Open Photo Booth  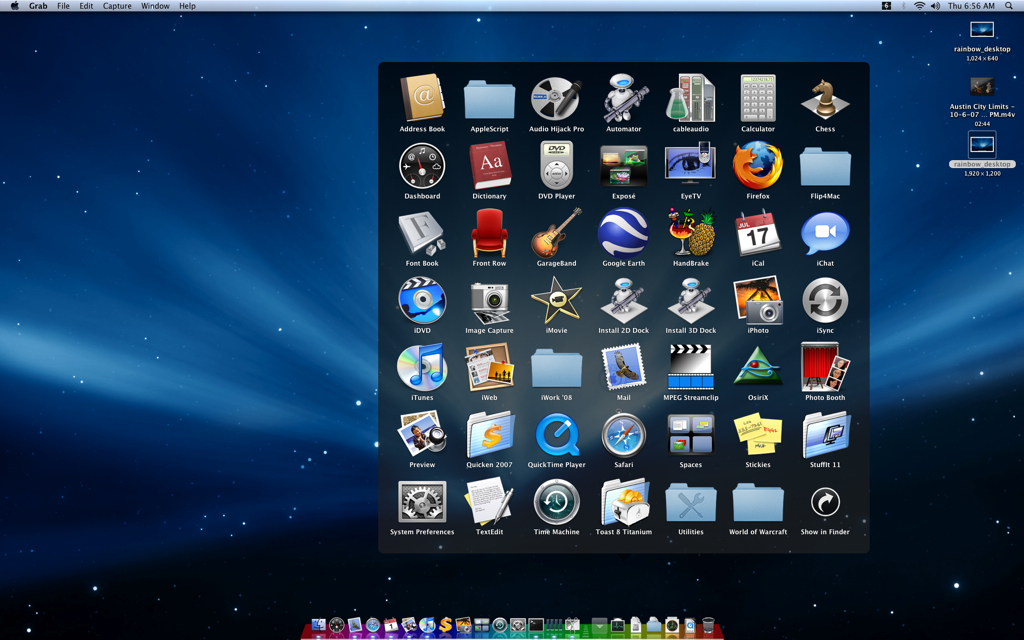(x=825, y=366)
